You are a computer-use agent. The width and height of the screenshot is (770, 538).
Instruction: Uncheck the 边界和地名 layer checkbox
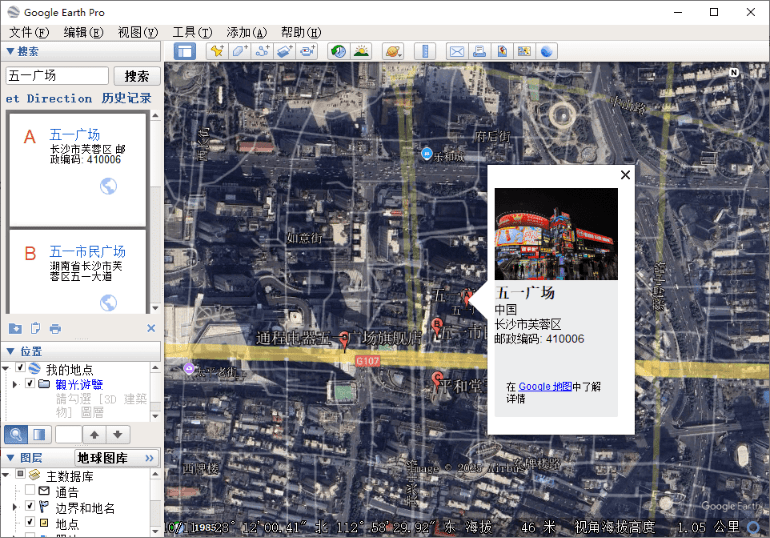click(x=30, y=507)
